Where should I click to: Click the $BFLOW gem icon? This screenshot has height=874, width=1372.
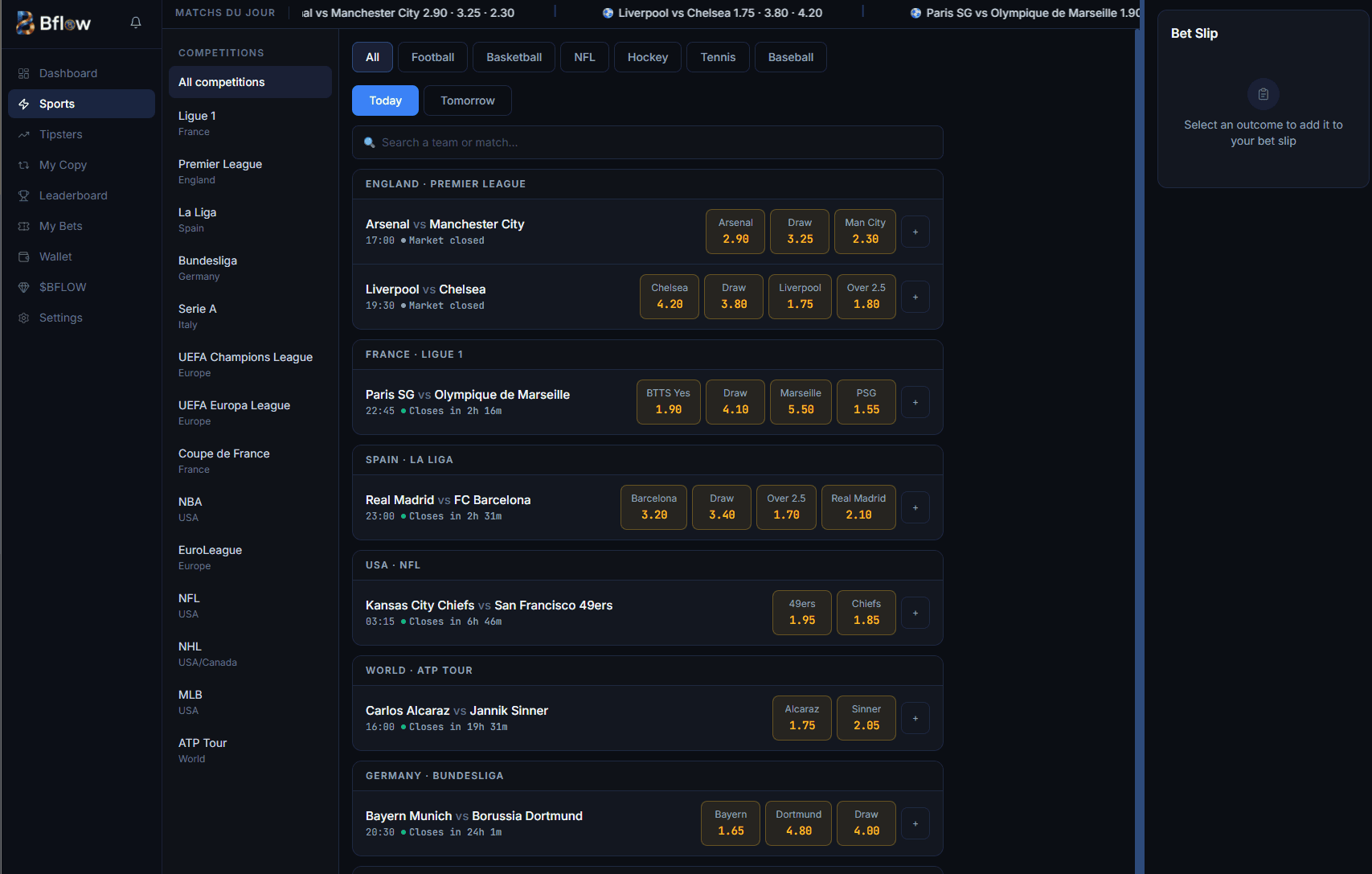(x=23, y=287)
